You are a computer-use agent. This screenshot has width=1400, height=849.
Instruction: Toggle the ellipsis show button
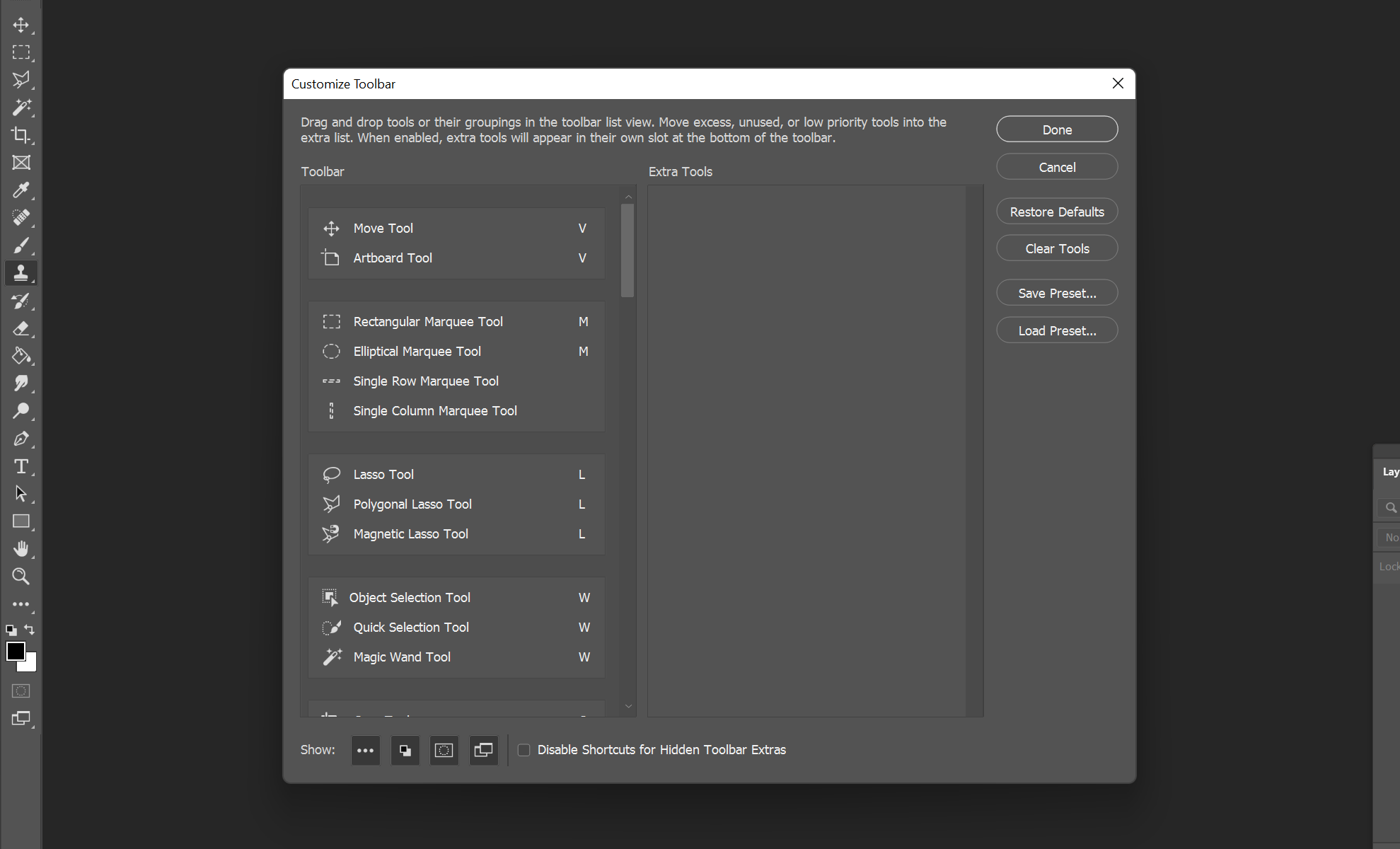tap(365, 750)
